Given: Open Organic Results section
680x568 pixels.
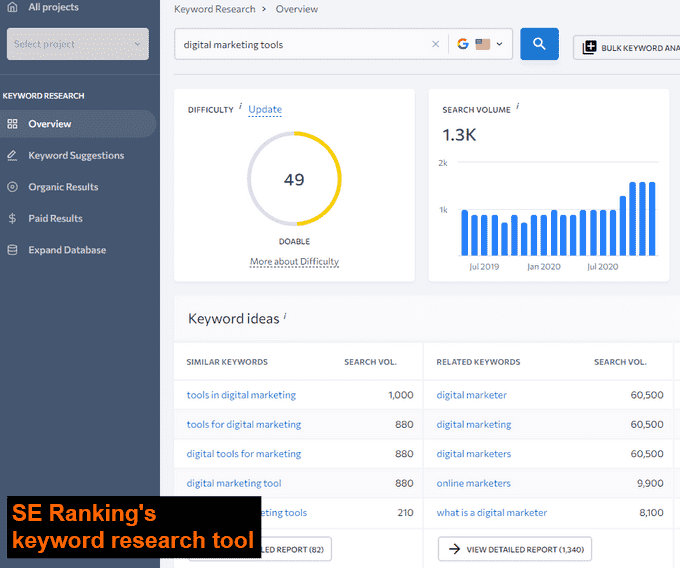Looking at the screenshot, I should click(x=63, y=187).
